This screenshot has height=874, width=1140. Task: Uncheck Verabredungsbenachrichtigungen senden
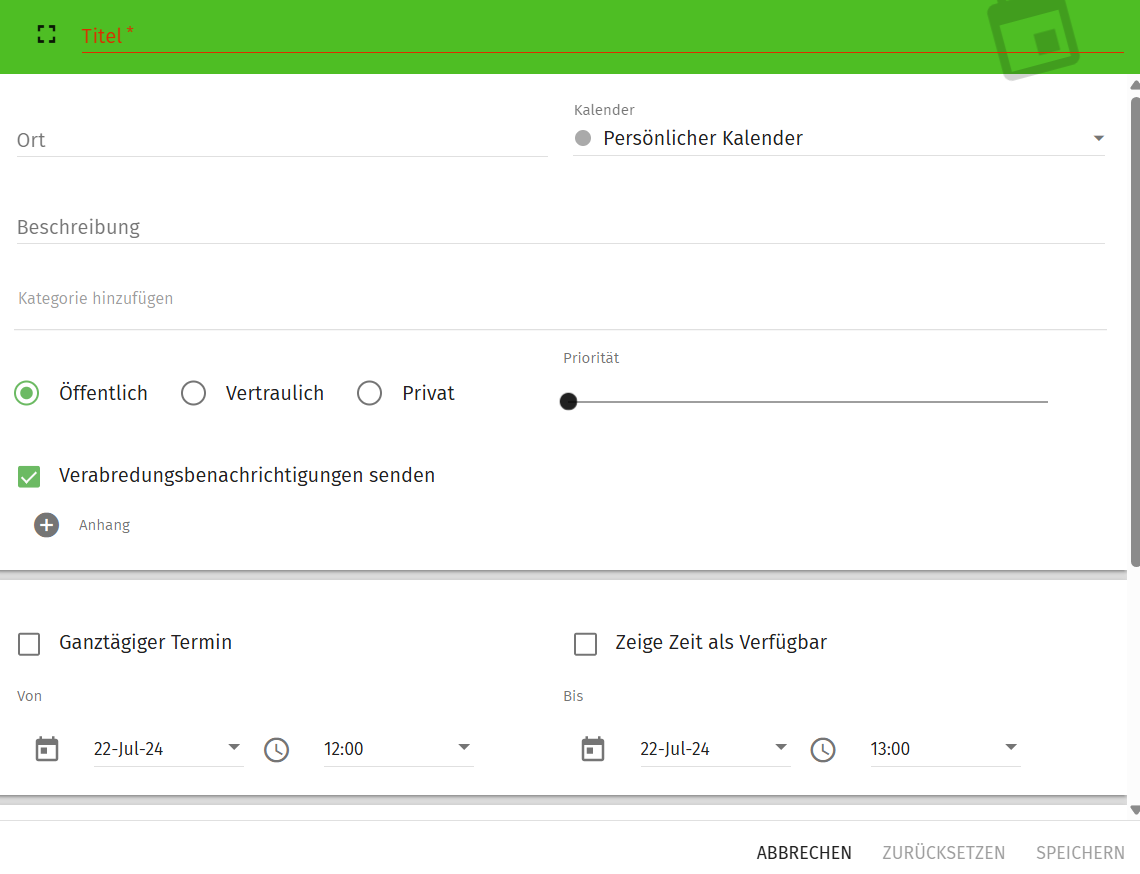tap(28, 476)
